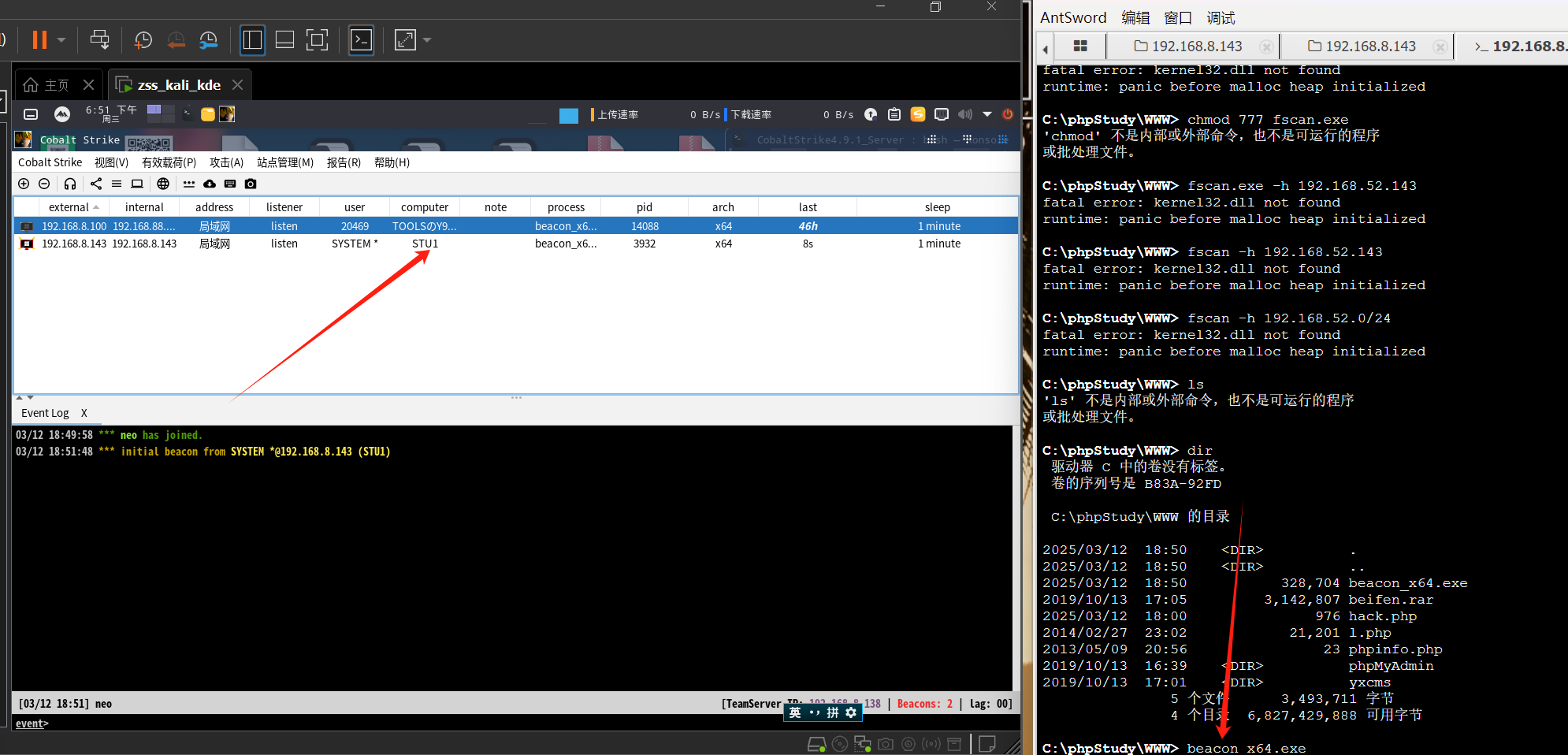Close the Event Log tab
This screenshot has width=1568, height=755.
84,413
